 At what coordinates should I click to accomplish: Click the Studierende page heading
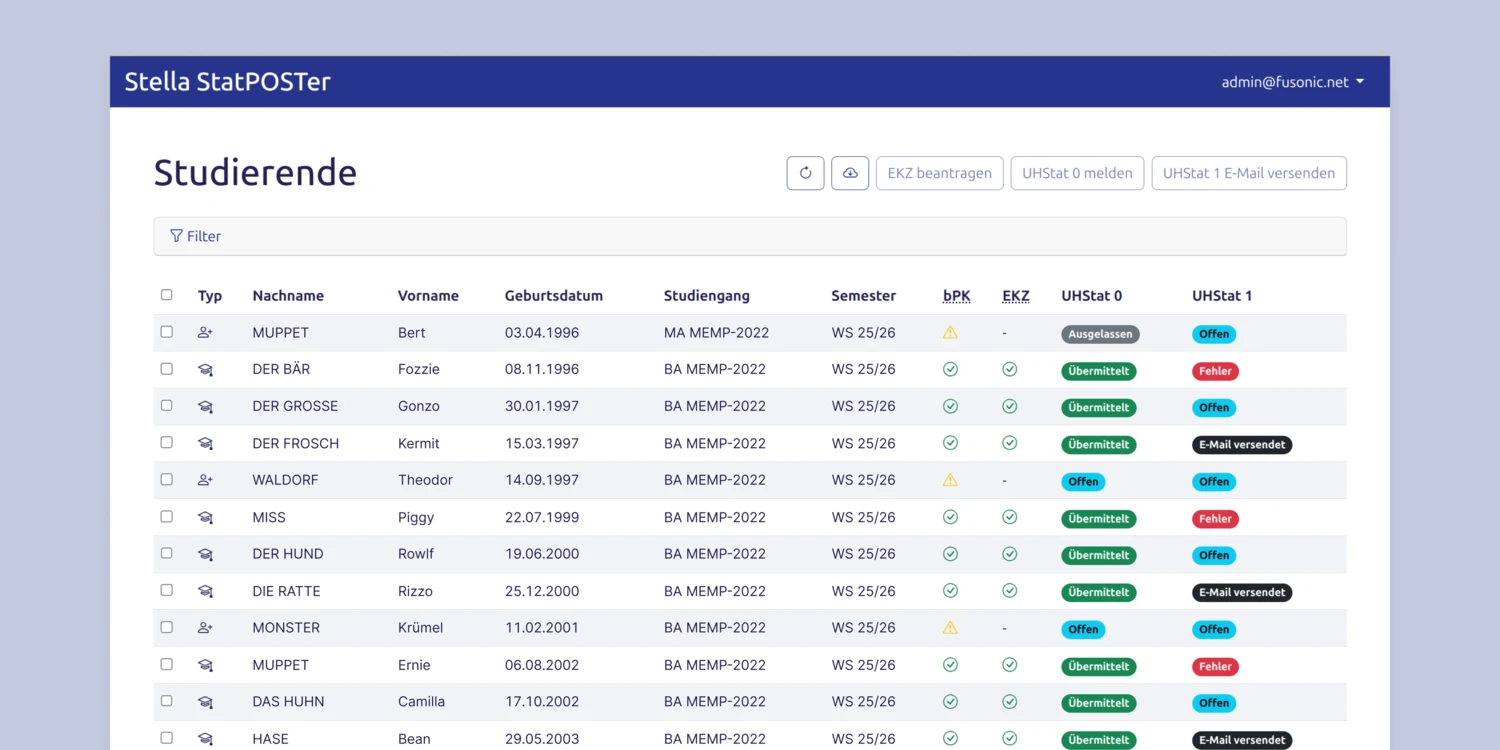255,173
